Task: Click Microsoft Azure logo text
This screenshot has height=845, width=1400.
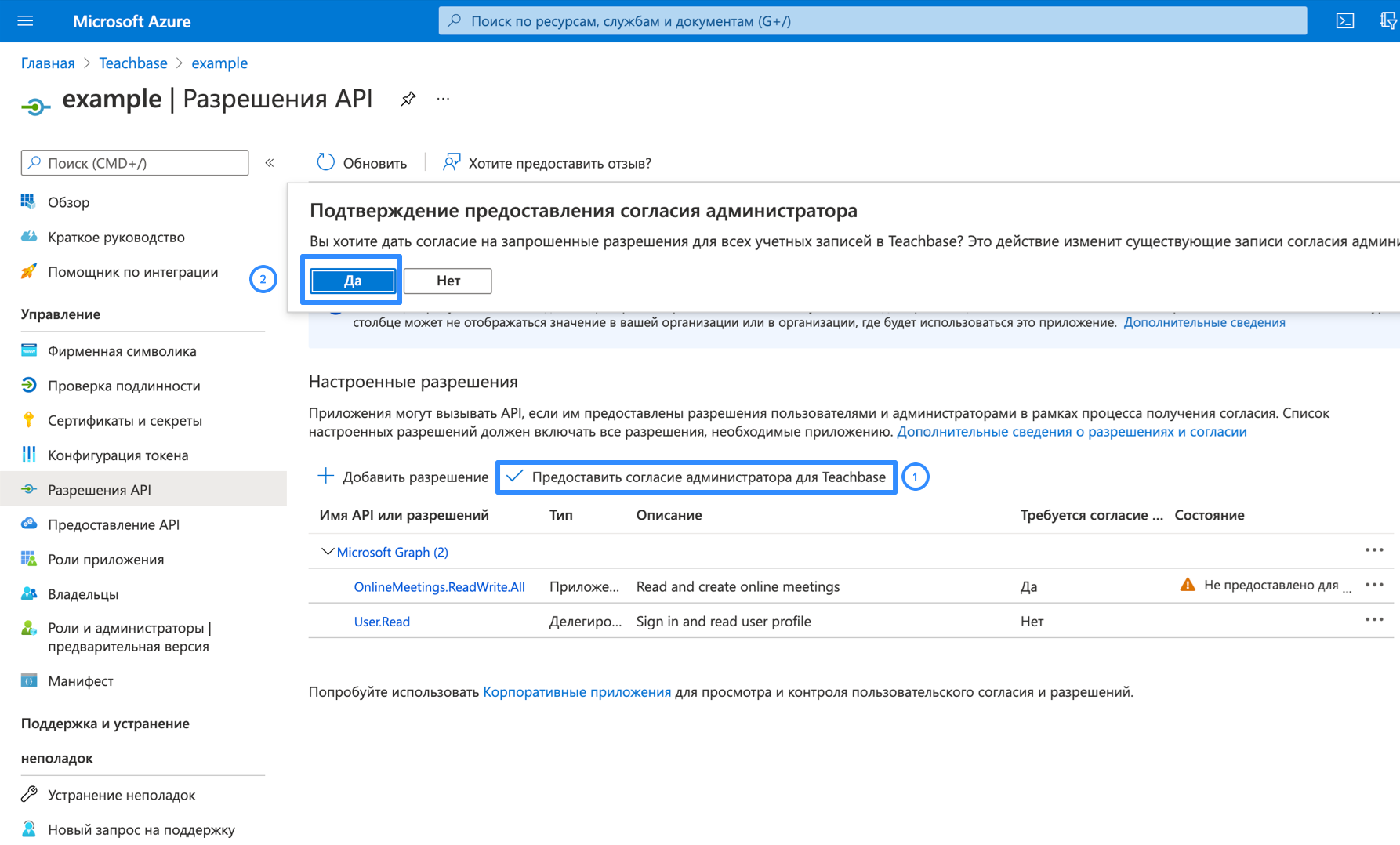Action: coord(132,21)
